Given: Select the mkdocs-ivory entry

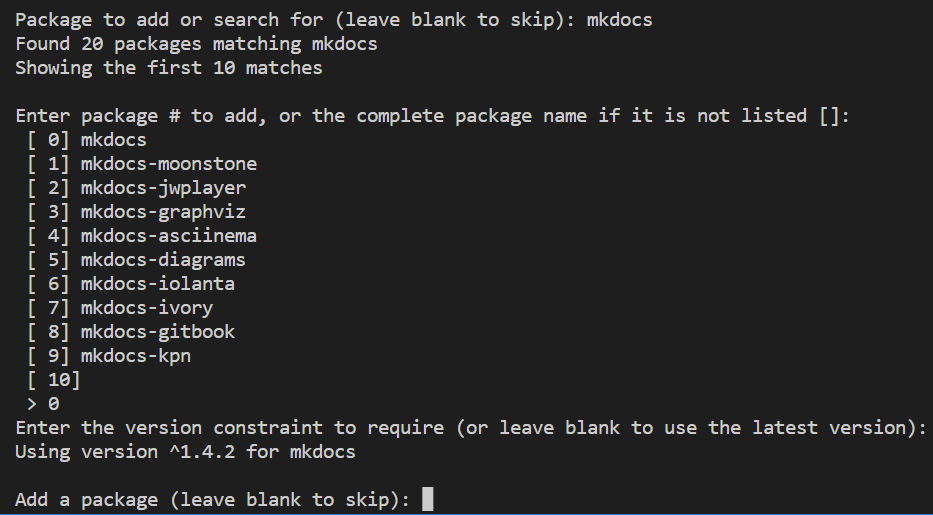Looking at the screenshot, I should [120, 308].
